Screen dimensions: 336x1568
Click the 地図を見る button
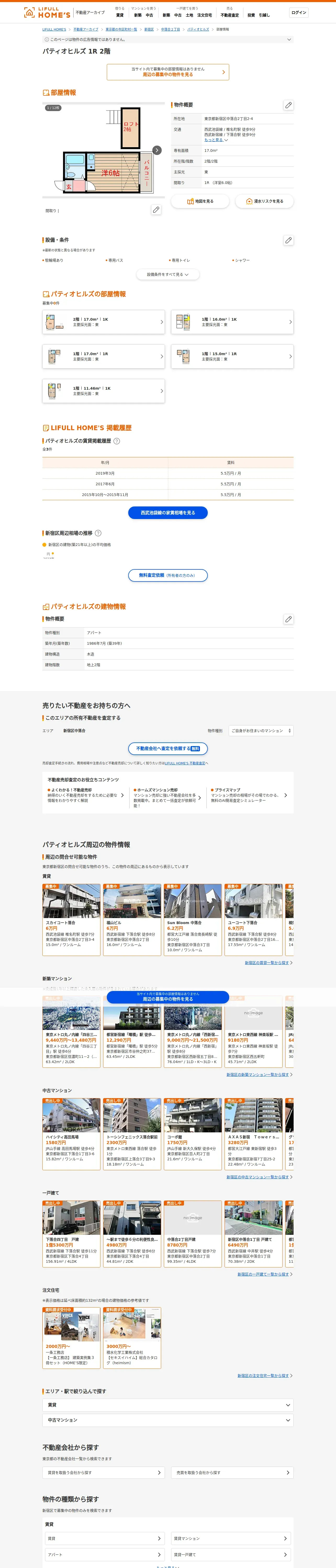pos(200,201)
